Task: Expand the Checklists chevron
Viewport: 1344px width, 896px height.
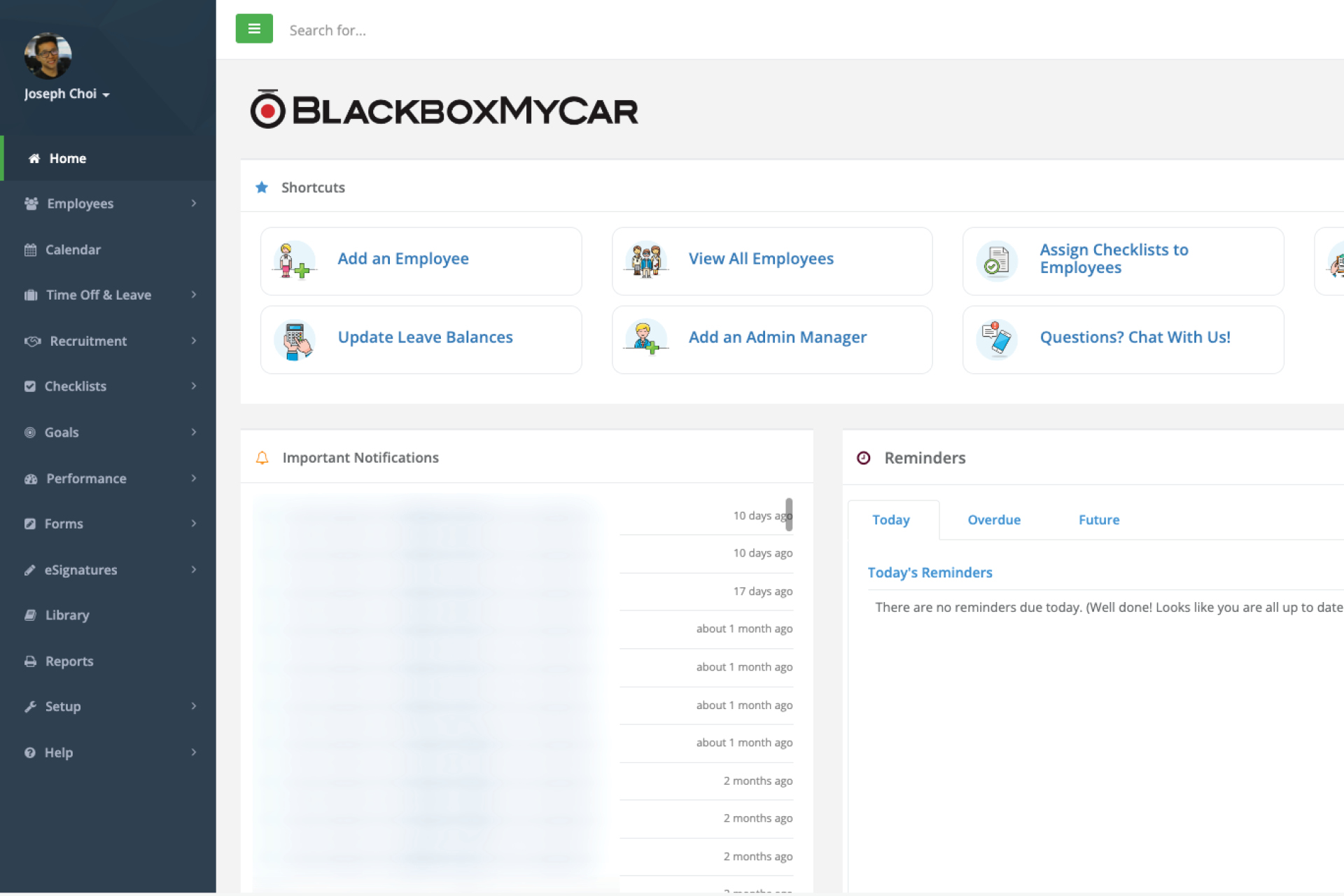Action: (x=194, y=386)
